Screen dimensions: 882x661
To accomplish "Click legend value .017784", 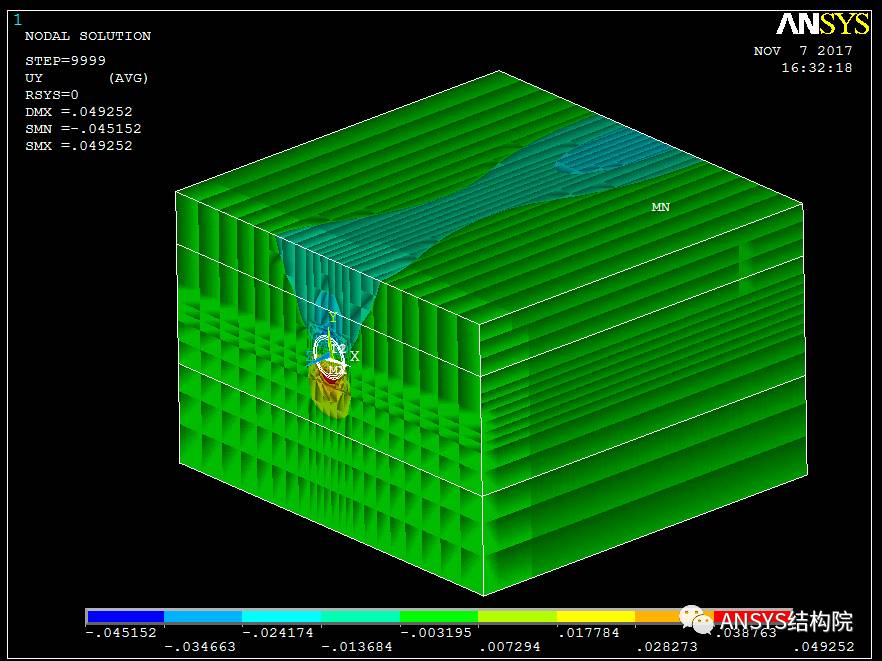I will pyautogui.click(x=588, y=632).
